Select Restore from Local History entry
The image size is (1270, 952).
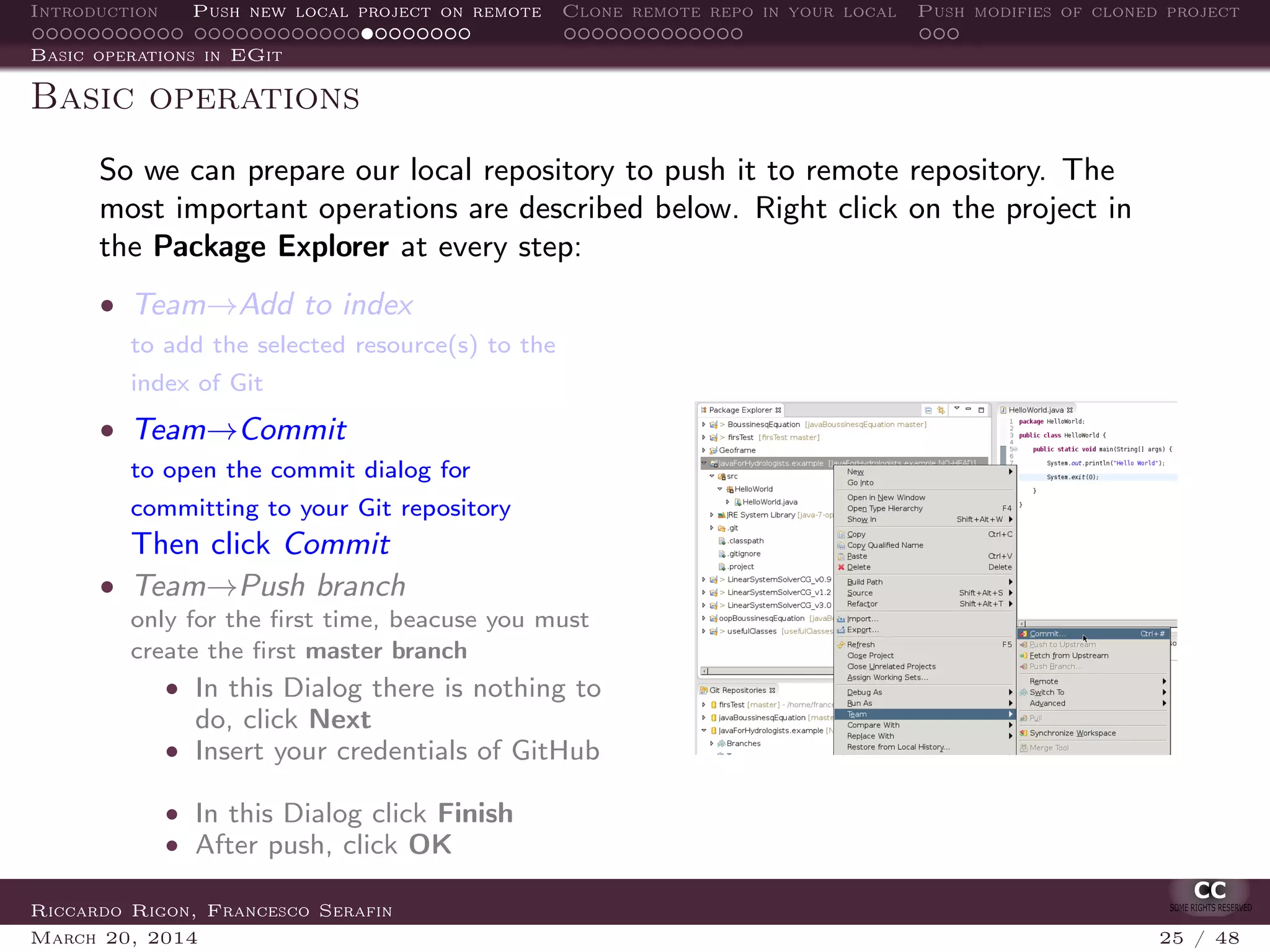[925, 747]
